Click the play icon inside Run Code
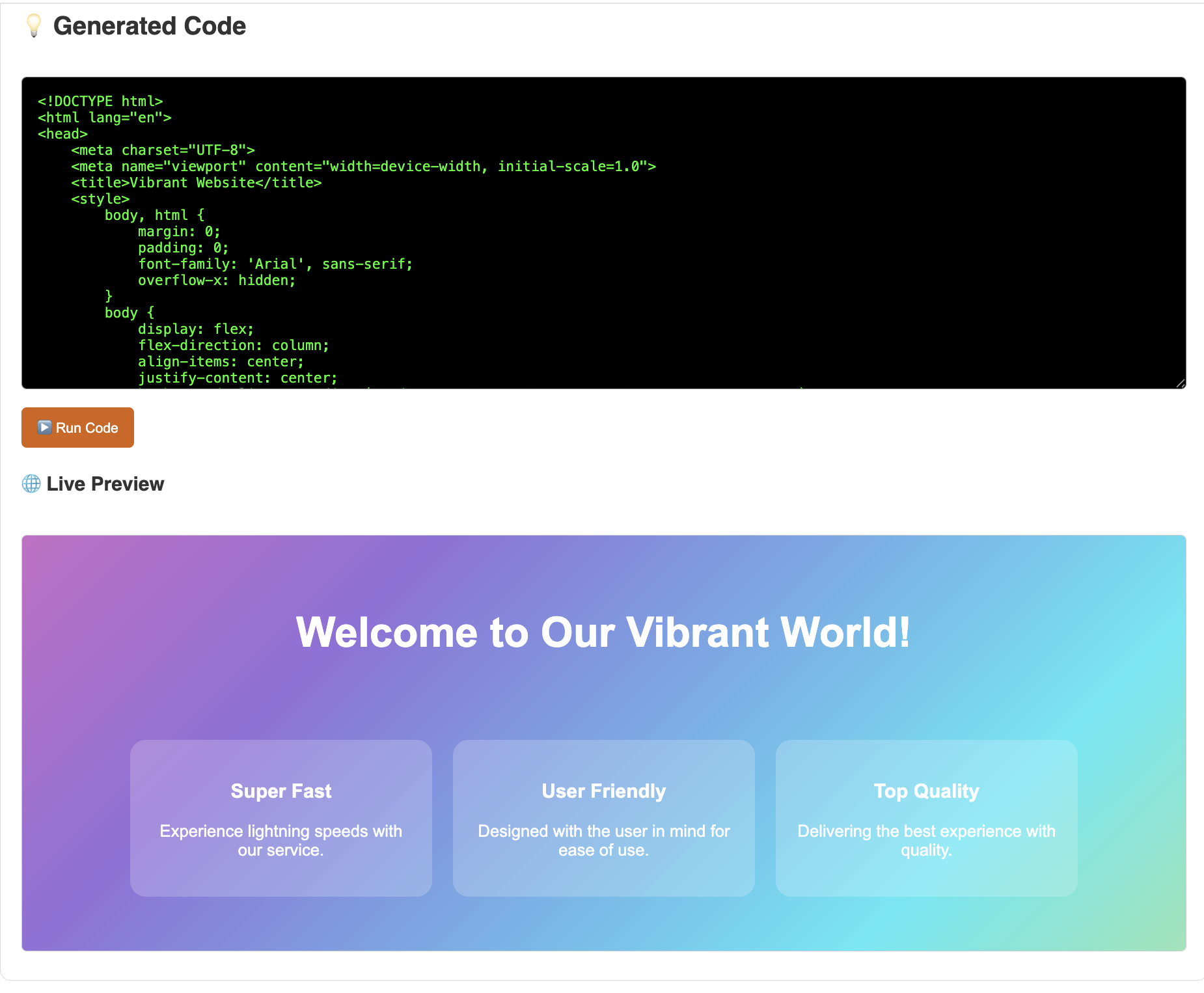Viewport: 1204px width, 993px height. [44, 428]
